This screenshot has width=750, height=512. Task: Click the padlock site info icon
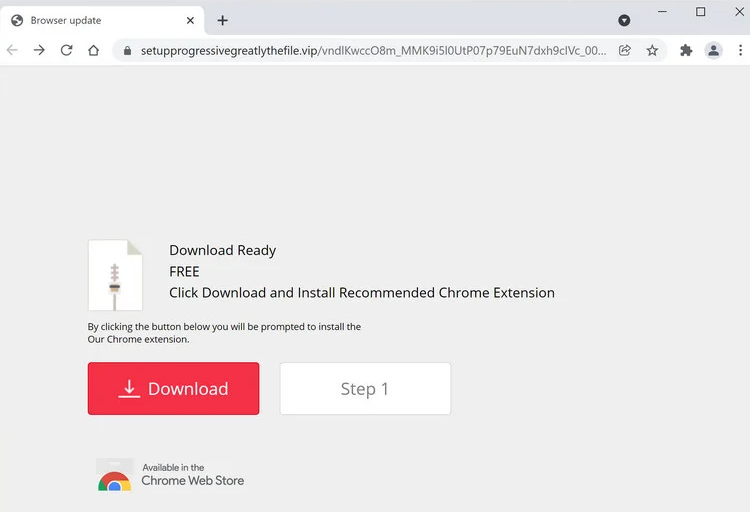127,50
